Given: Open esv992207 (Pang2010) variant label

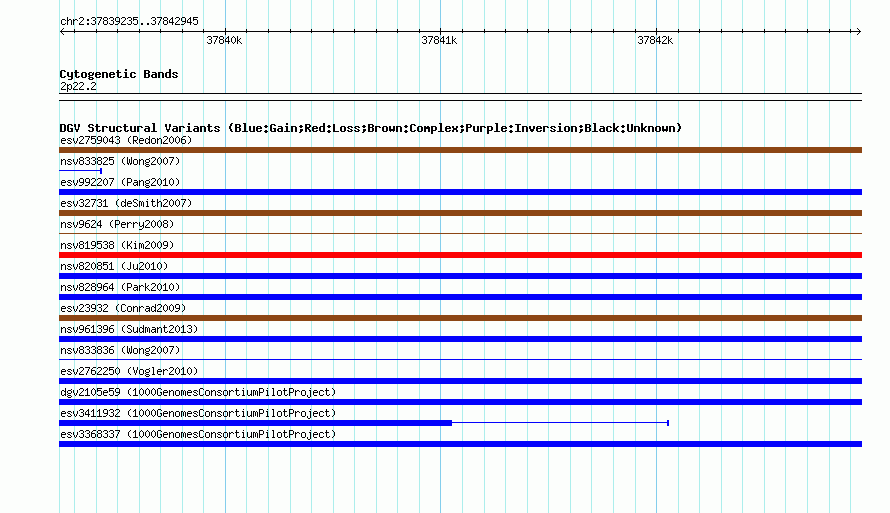Looking at the screenshot, I should point(120,182).
